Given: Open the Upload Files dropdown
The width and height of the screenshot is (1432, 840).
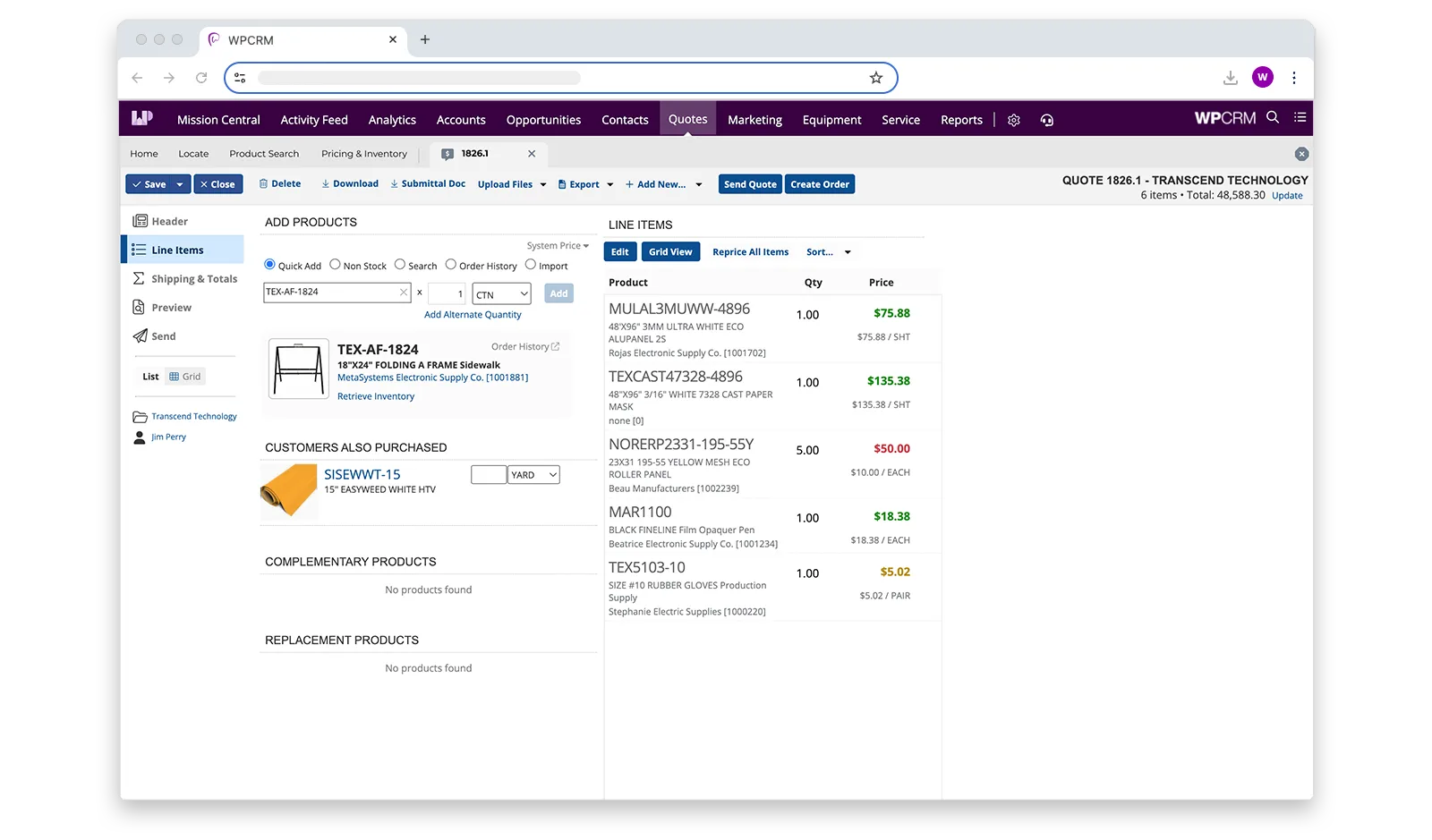Looking at the screenshot, I should [x=512, y=184].
